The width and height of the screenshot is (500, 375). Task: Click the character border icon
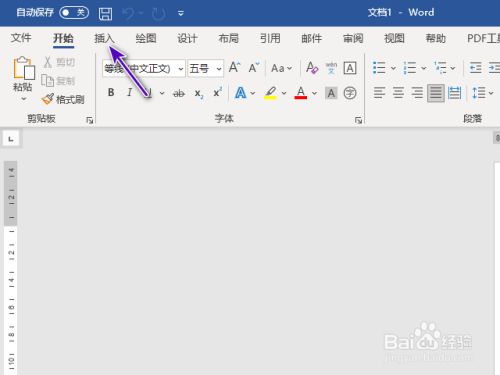click(x=350, y=68)
